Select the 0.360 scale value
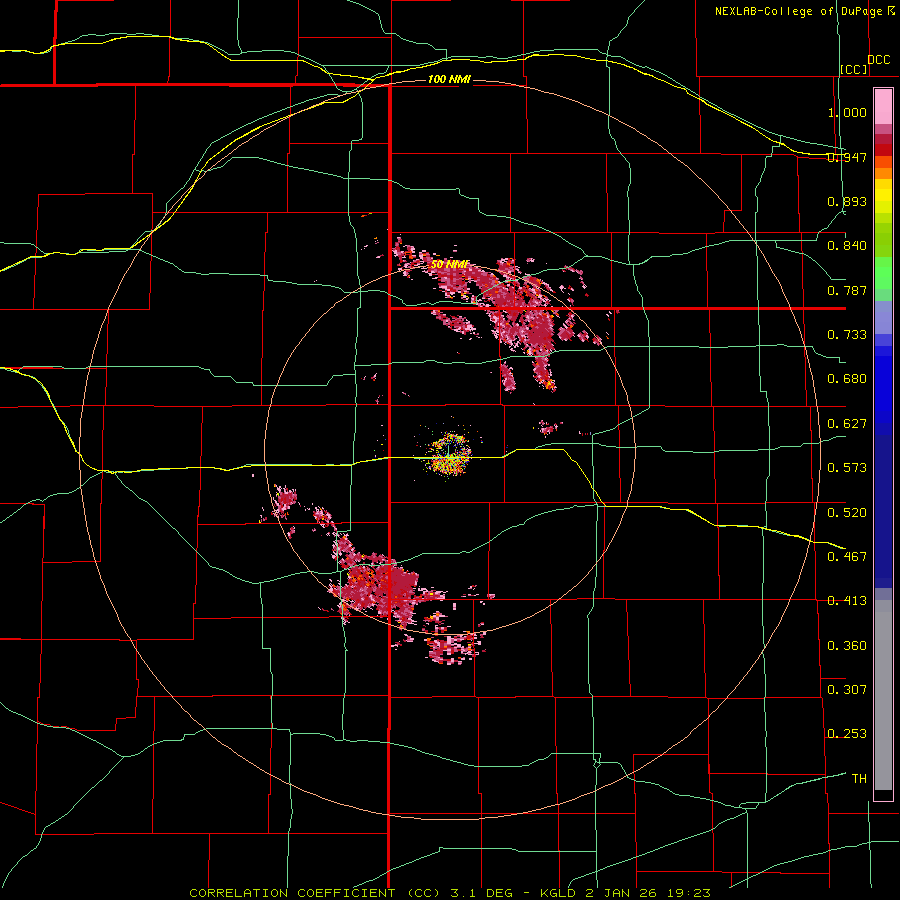900x900 pixels. tap(847, 645)
